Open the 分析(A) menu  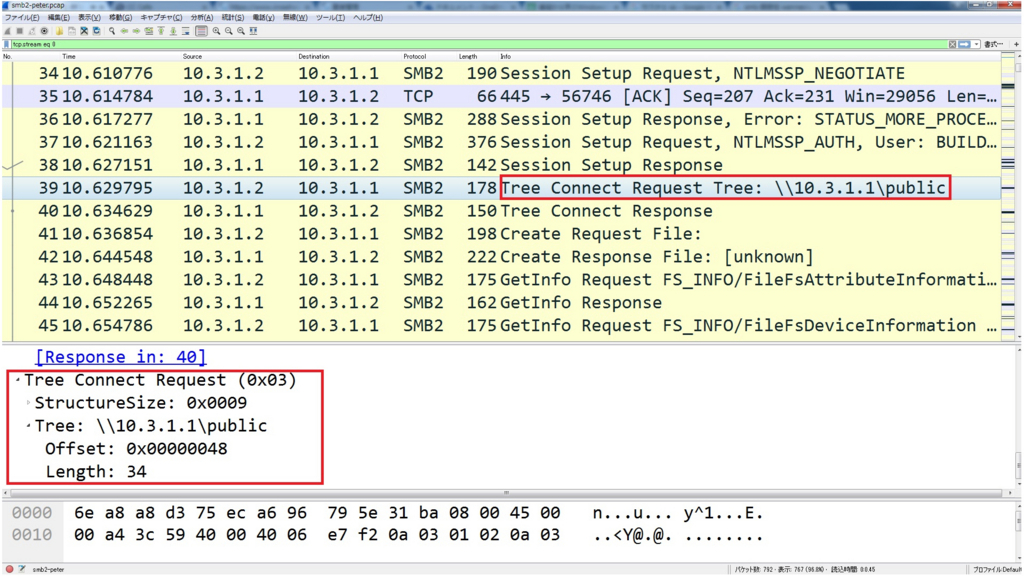point(202,18)
